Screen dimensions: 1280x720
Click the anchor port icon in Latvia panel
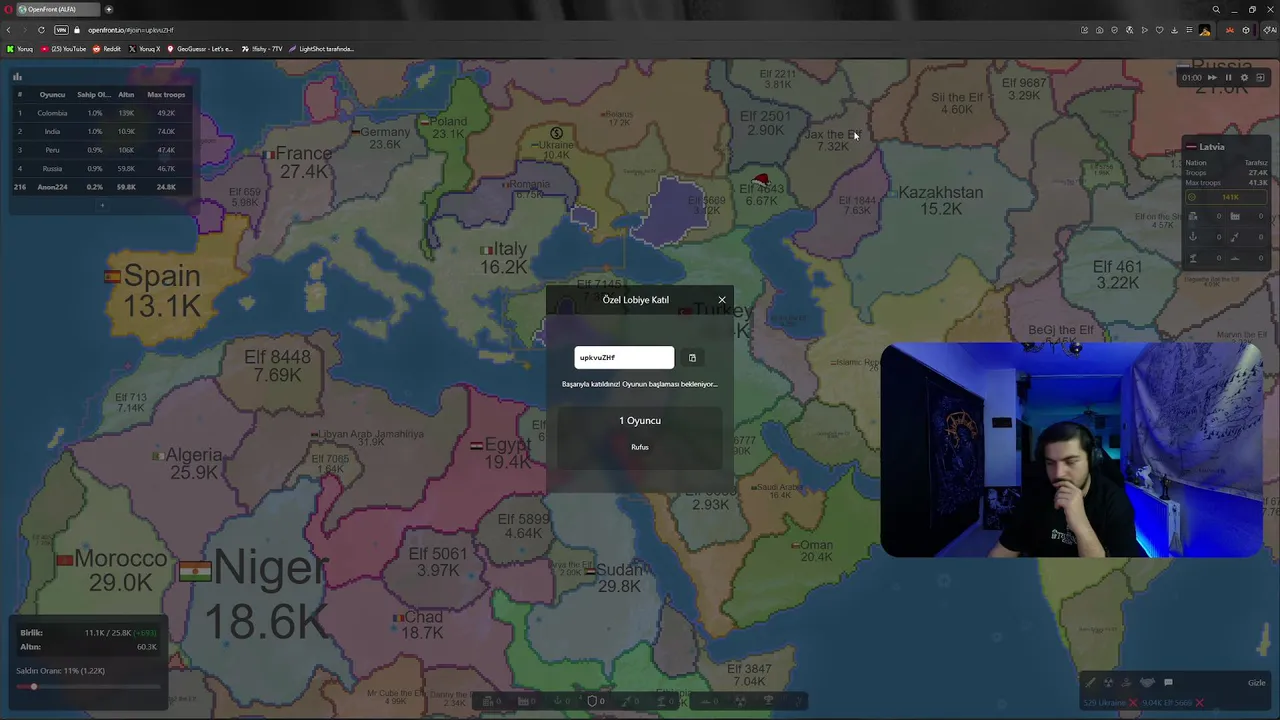pos(1193,237)
